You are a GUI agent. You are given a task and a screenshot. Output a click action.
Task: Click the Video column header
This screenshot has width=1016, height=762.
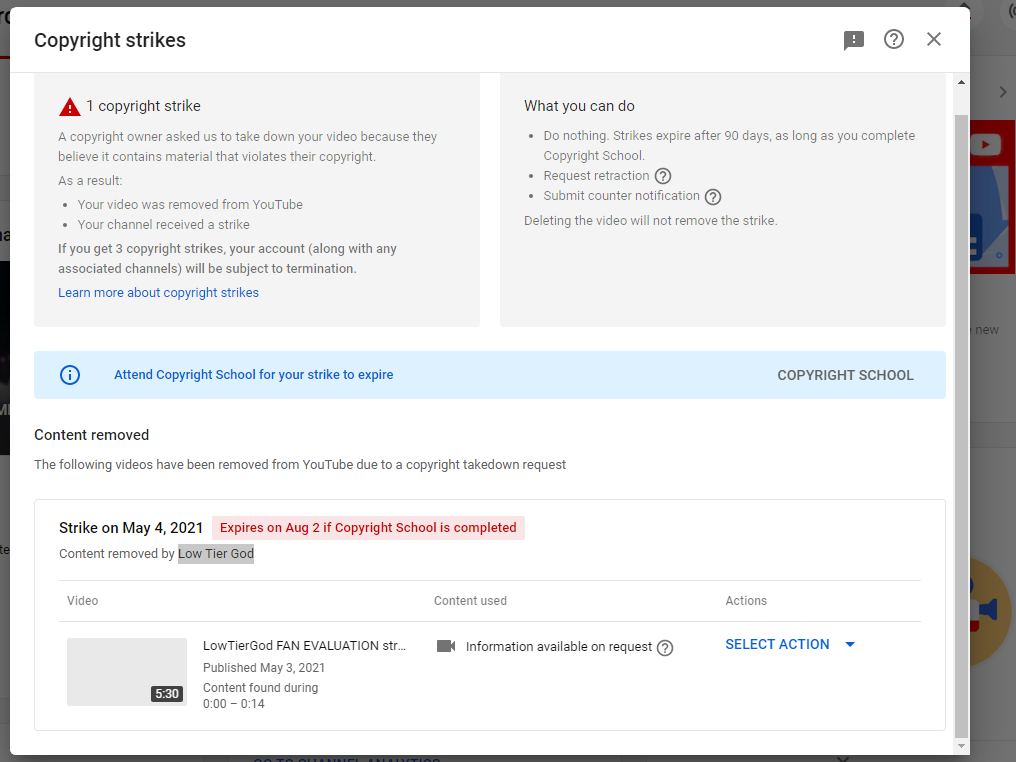point(82,601)
